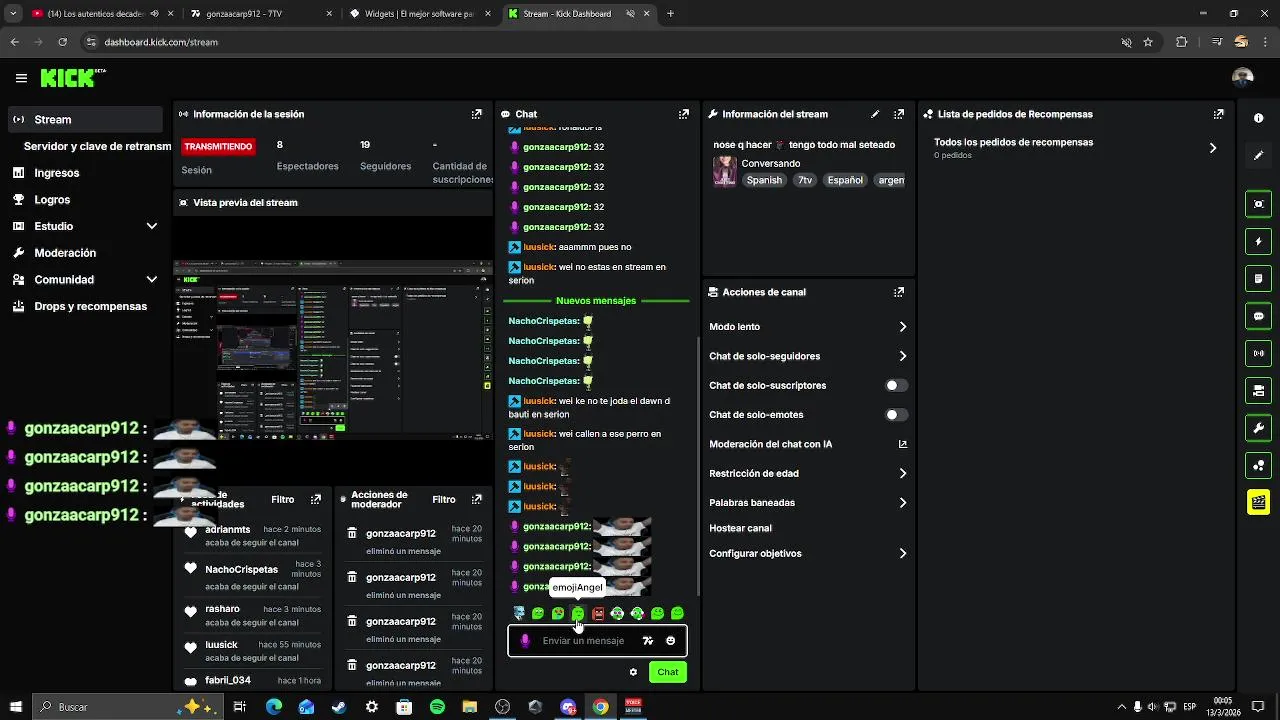Expand the Estudio sidebar section
The height and width of the screenshot is (720, 1280).
coord(152,226)
